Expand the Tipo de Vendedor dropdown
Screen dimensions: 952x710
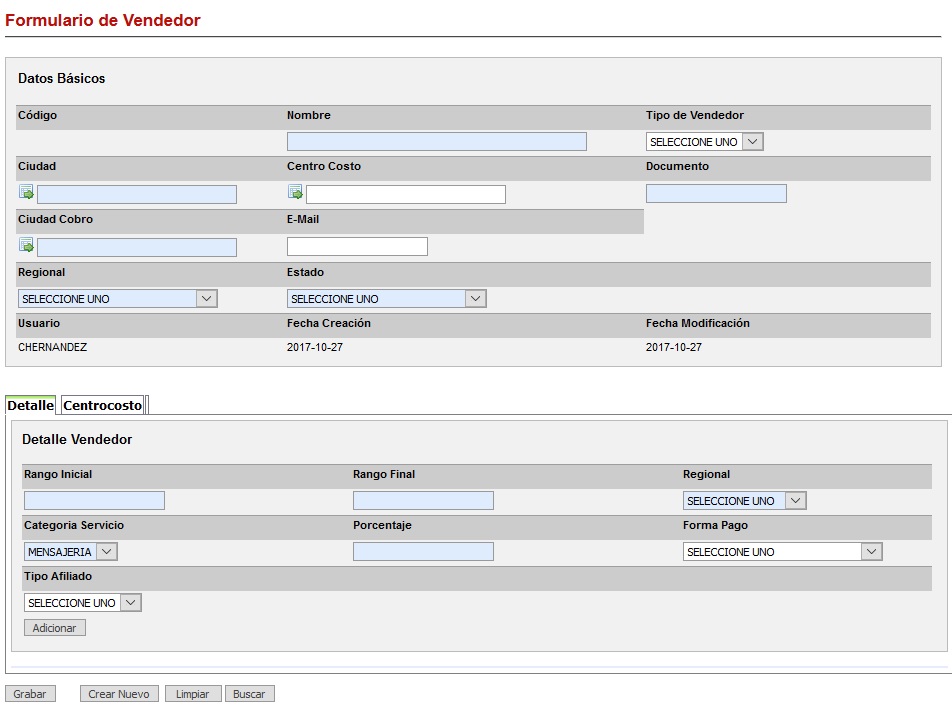coord(704,142)
